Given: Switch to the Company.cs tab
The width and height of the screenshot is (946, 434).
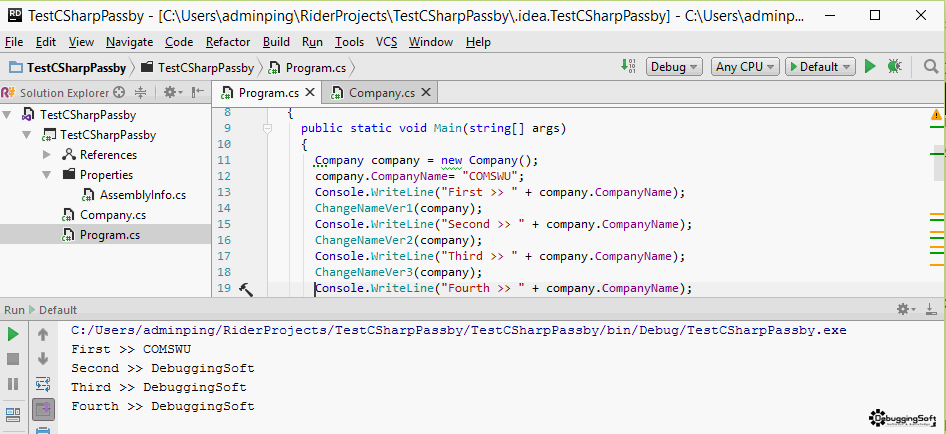Looking at the screenshot, I should click(381, 92).
